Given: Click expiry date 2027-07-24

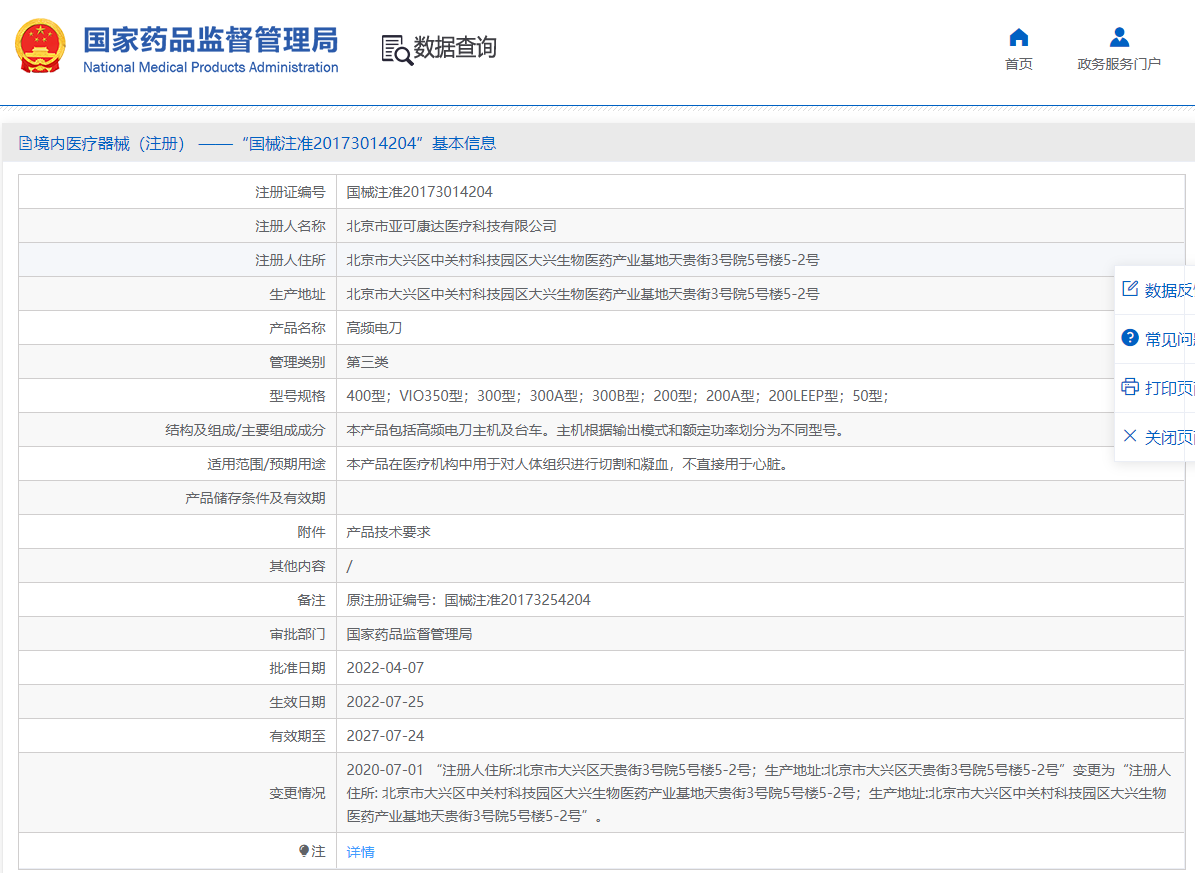Looking at the screenshot, I should point(385,737).
